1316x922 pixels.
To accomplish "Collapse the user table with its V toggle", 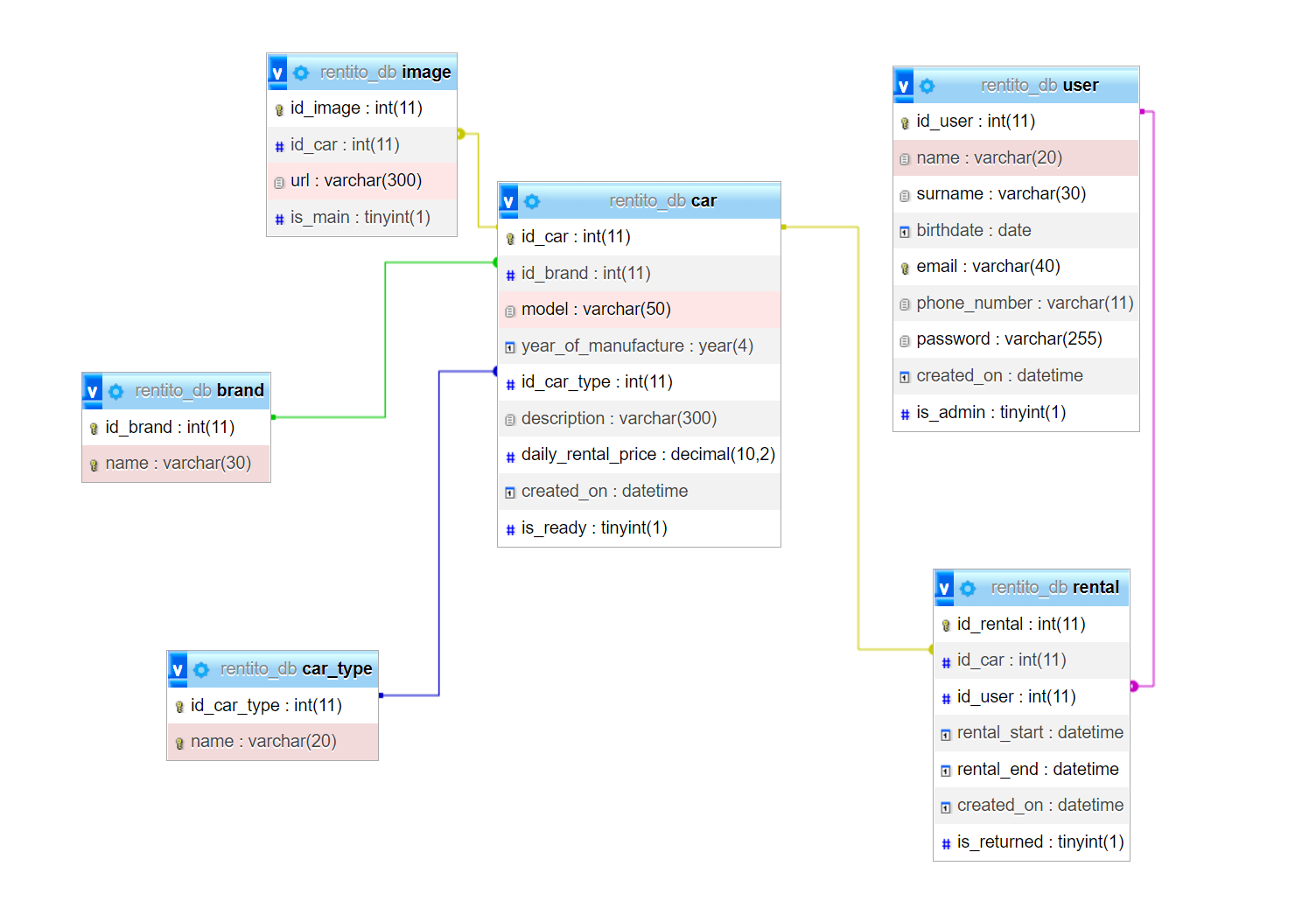I will (x=904, y=86).
